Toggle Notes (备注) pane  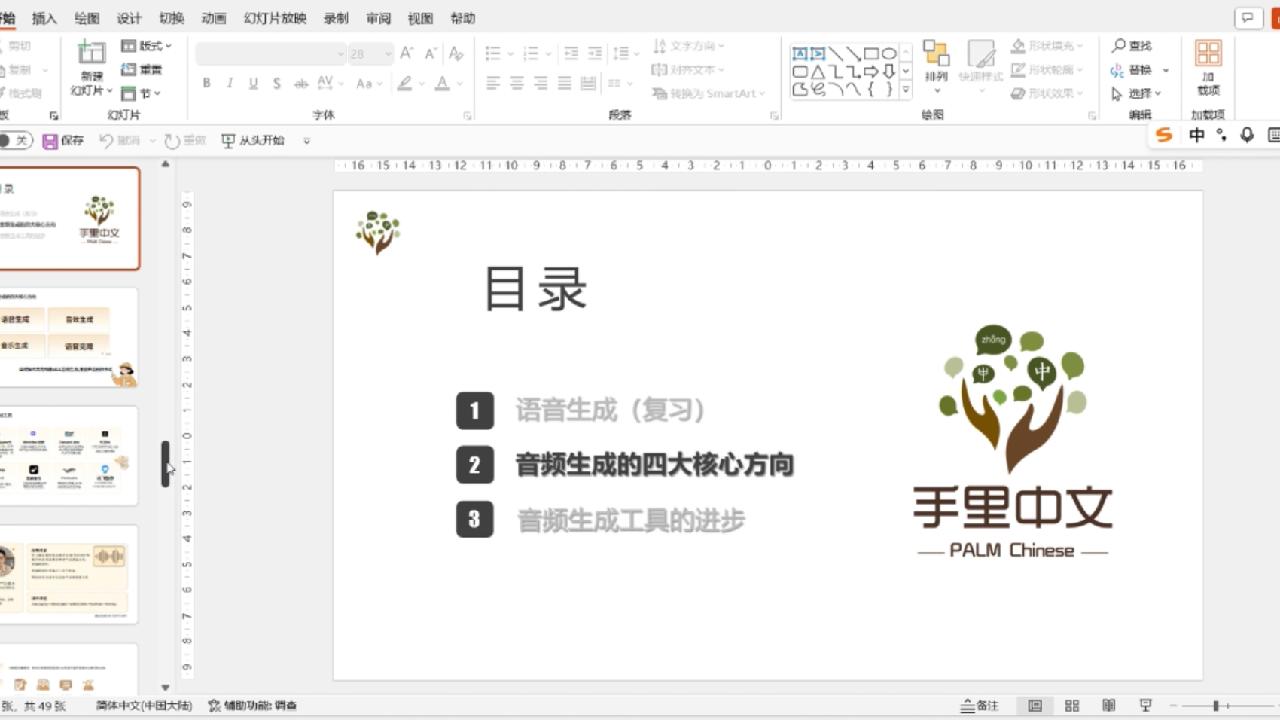click(x=979, y=706)
